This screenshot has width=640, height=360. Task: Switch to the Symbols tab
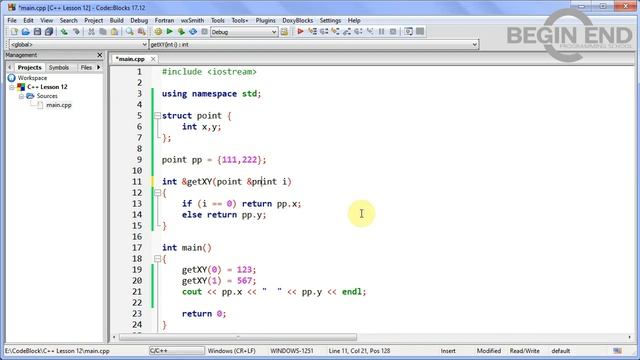pos(59,67)
